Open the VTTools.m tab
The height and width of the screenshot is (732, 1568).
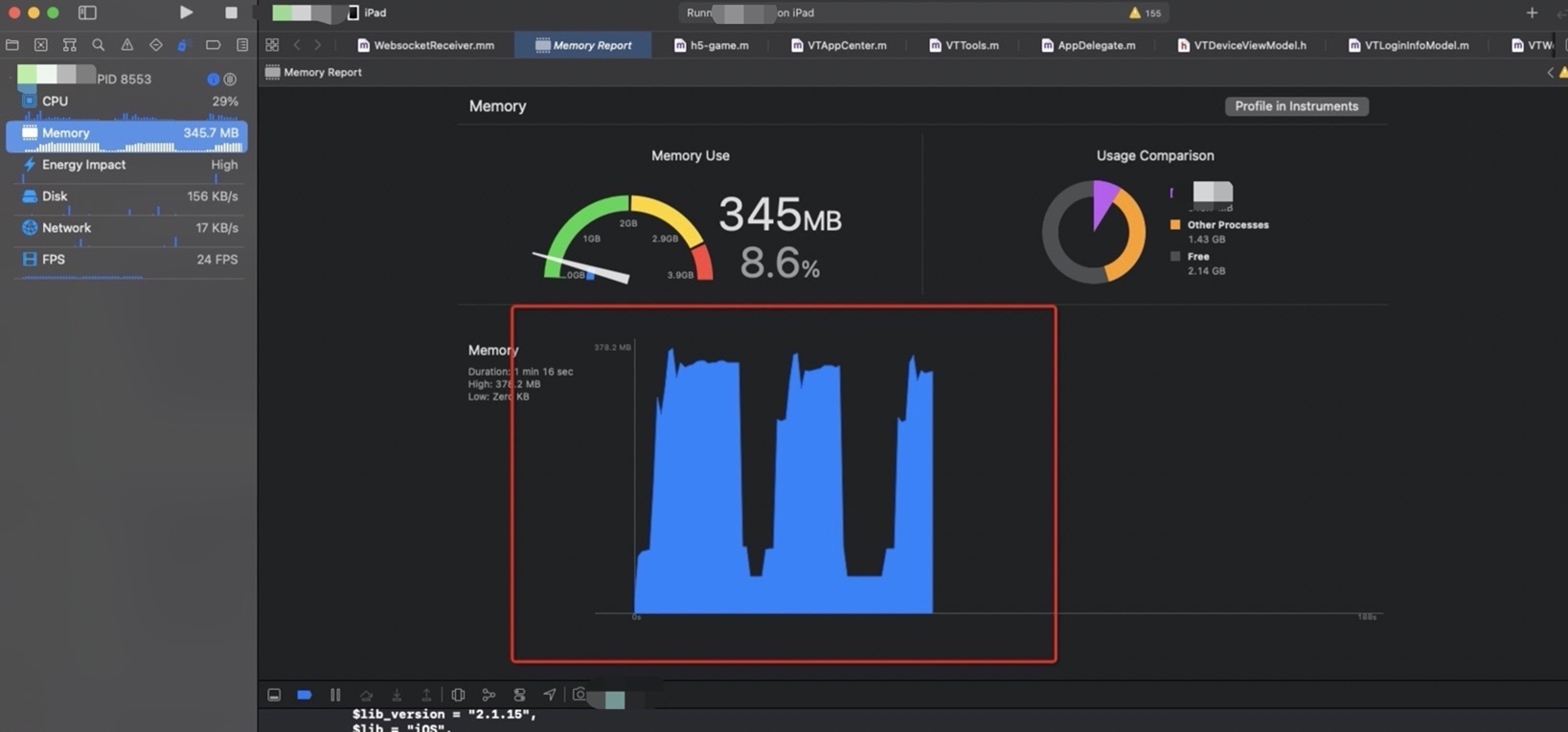[965, 45]
